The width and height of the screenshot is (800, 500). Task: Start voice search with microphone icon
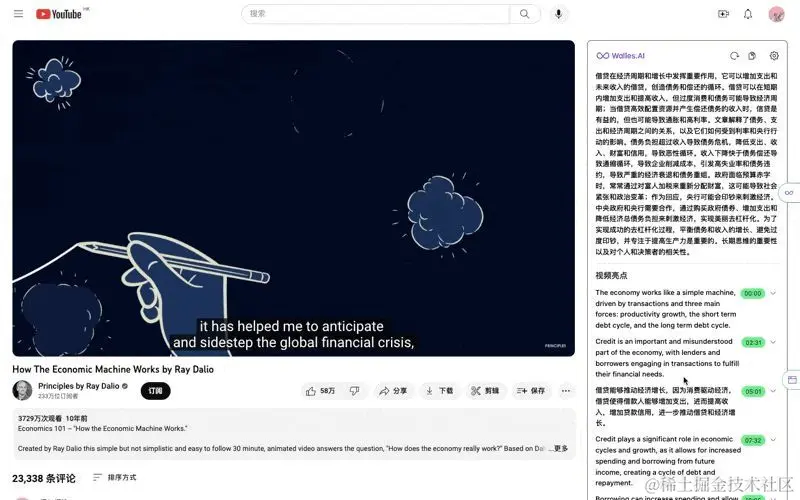point(559,14)
